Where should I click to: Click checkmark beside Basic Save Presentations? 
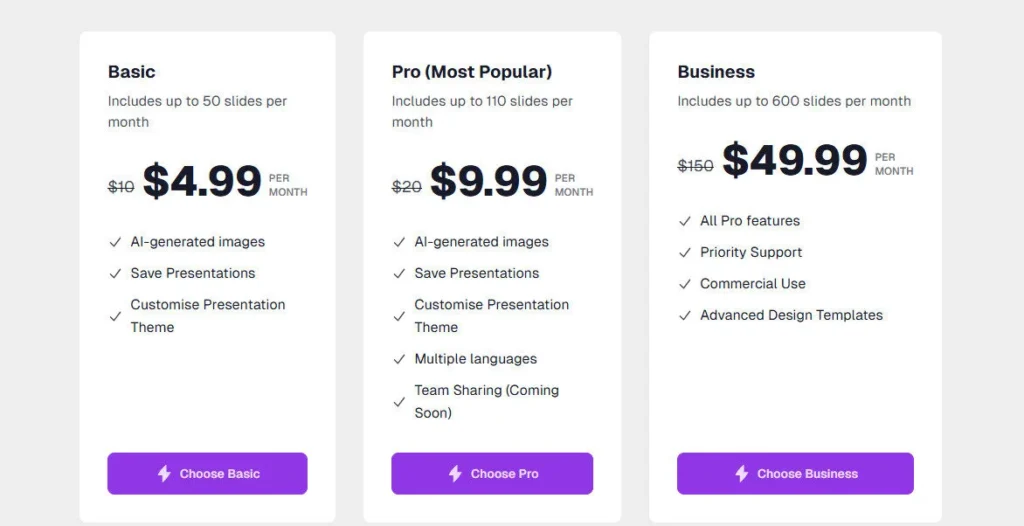[115, 273]
